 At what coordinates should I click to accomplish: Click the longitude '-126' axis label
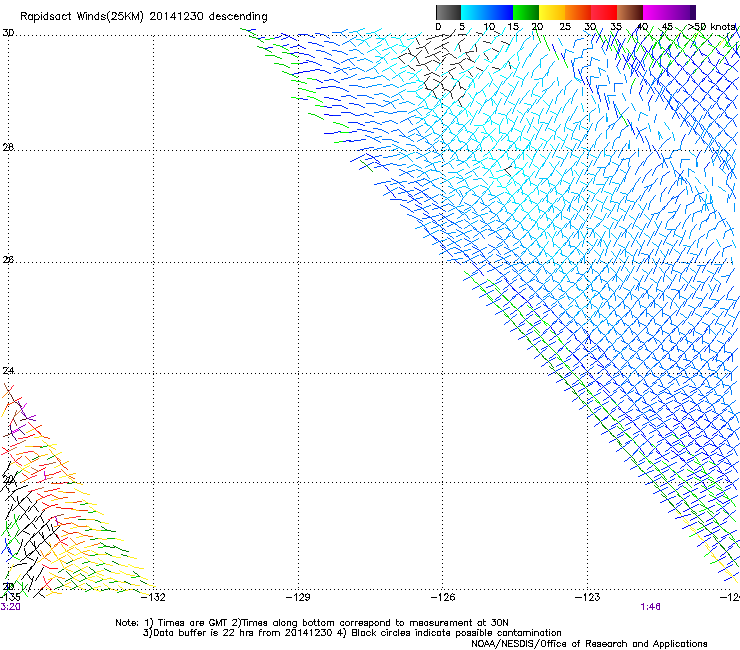(x=443, y=598)
